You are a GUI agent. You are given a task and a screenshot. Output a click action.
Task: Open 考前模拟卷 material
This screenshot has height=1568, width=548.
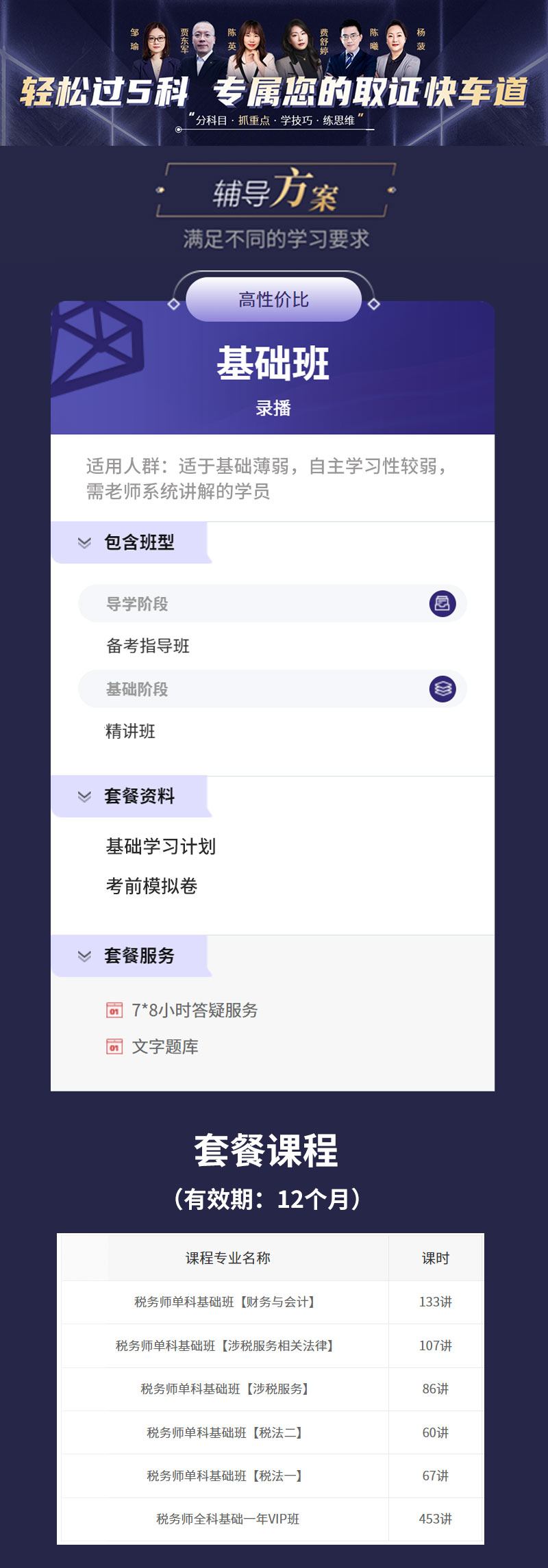click(151, 886)
